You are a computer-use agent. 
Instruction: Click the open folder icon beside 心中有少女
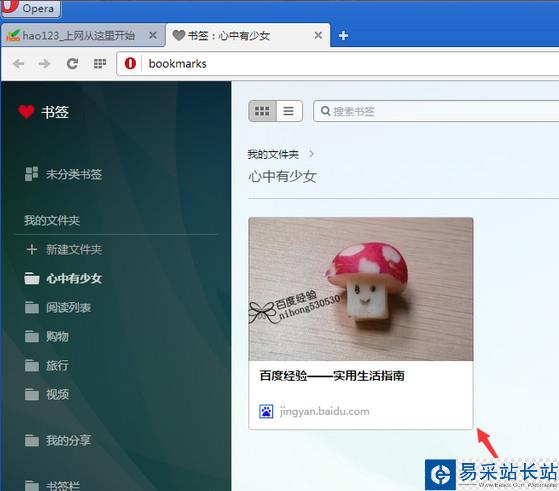point(32,278)
